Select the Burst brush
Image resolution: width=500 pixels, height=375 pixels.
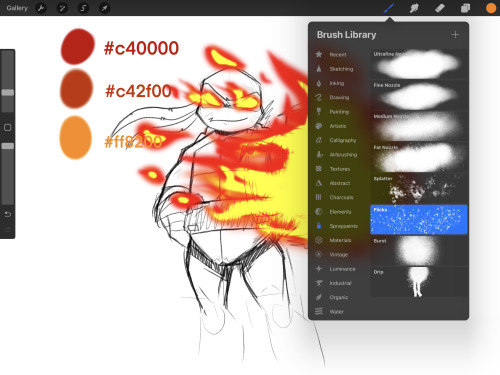419,251
